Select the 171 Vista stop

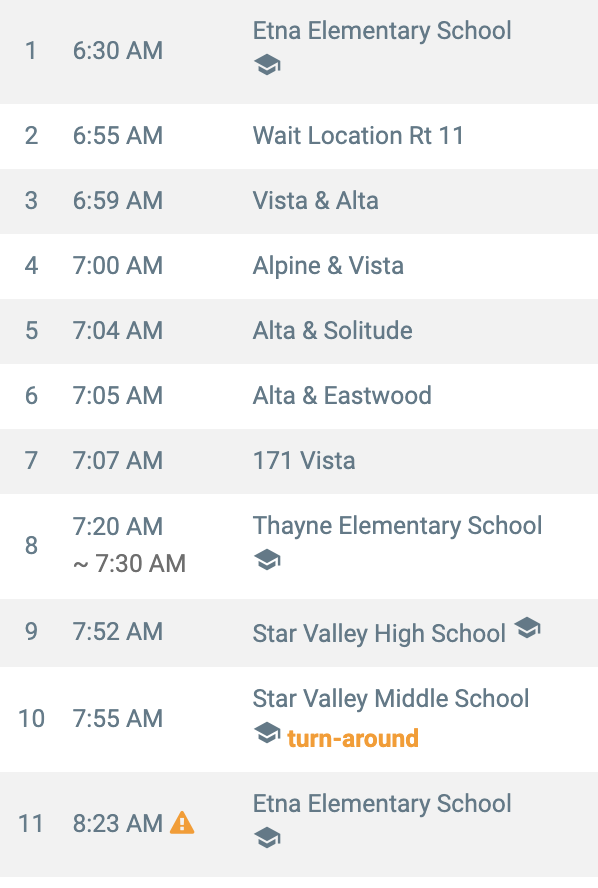tap(299, 462)
